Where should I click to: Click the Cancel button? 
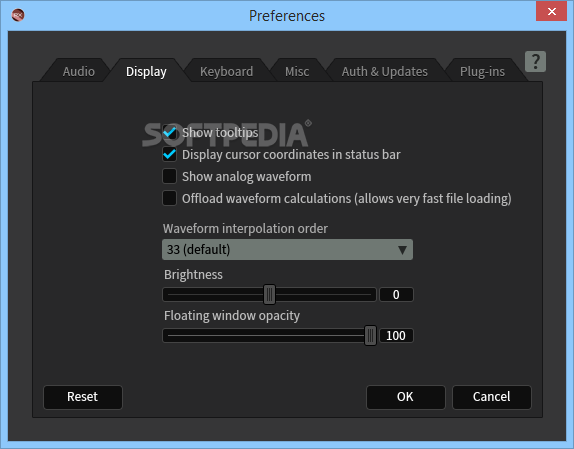492,397
